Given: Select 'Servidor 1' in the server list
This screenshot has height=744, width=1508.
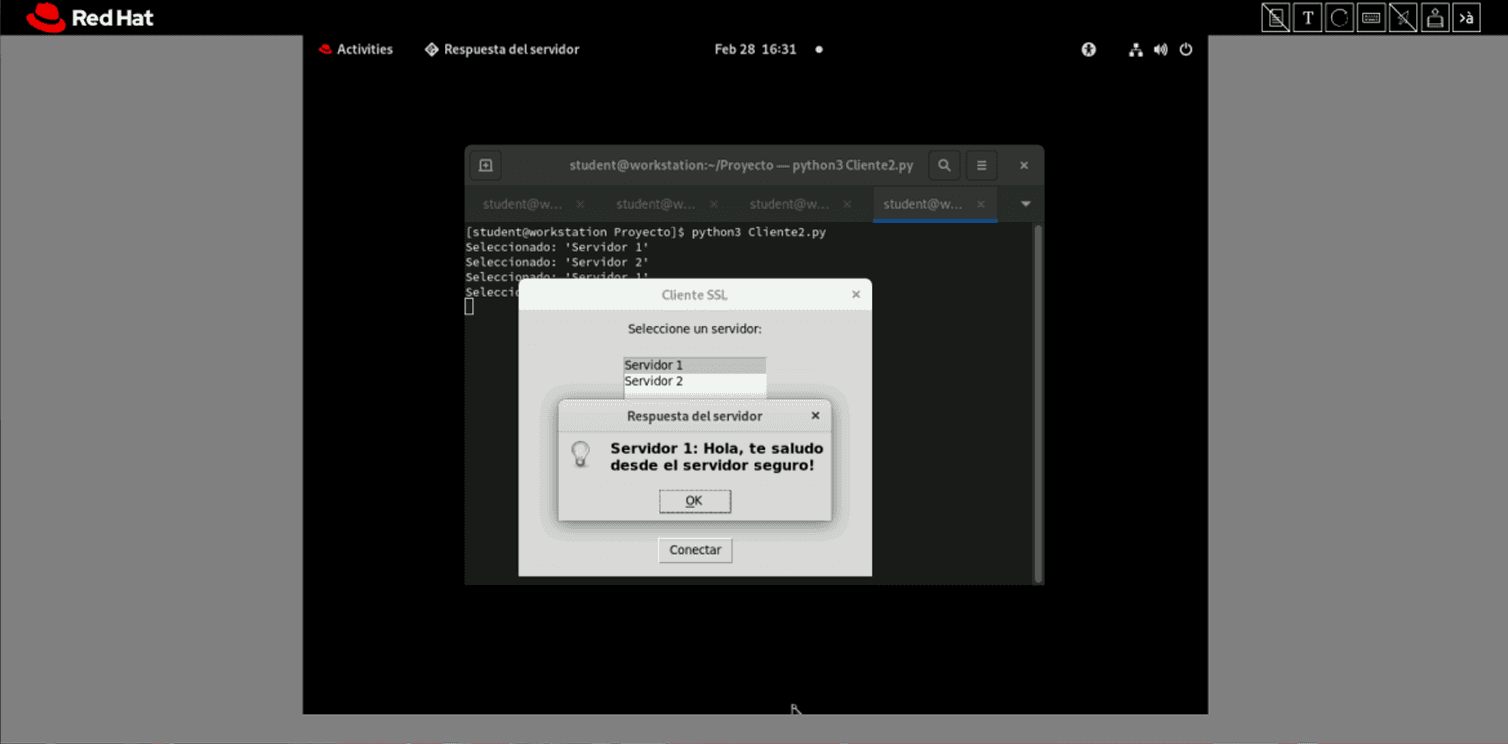Looking at the screenshot, I should tap(695, 365).
